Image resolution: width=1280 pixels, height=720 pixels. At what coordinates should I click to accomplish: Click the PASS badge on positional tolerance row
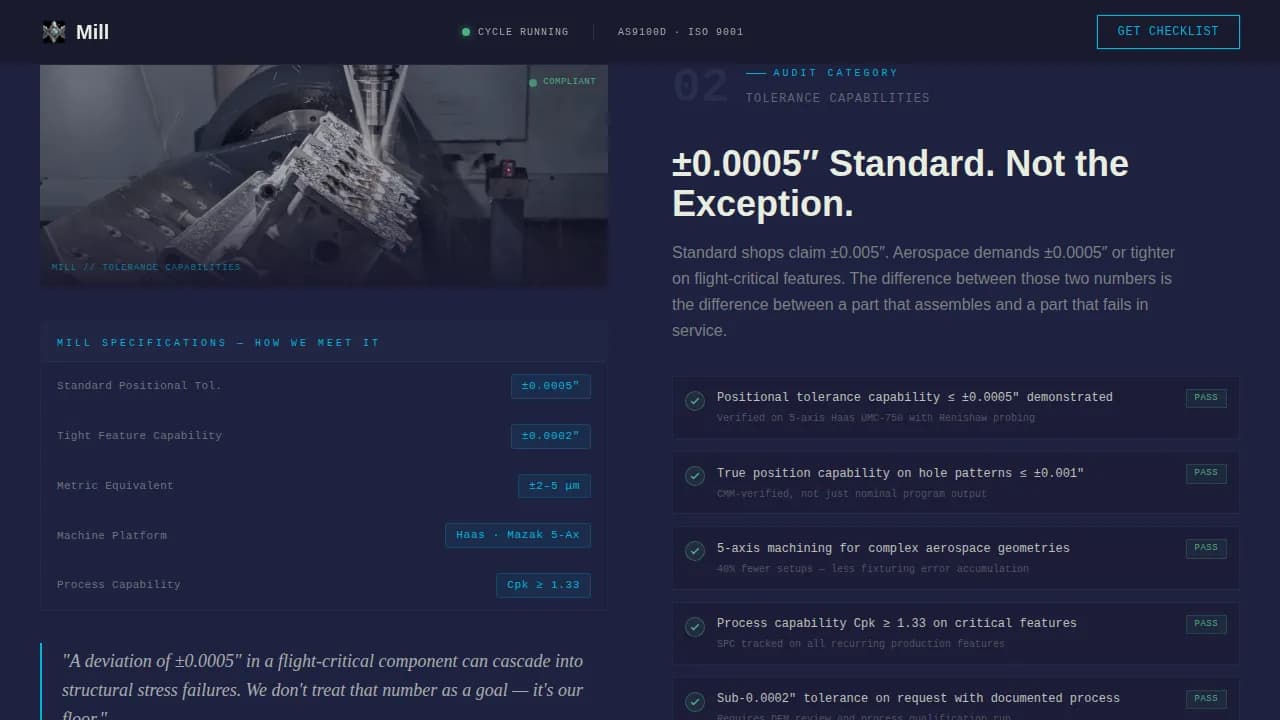click(1206, 397)
